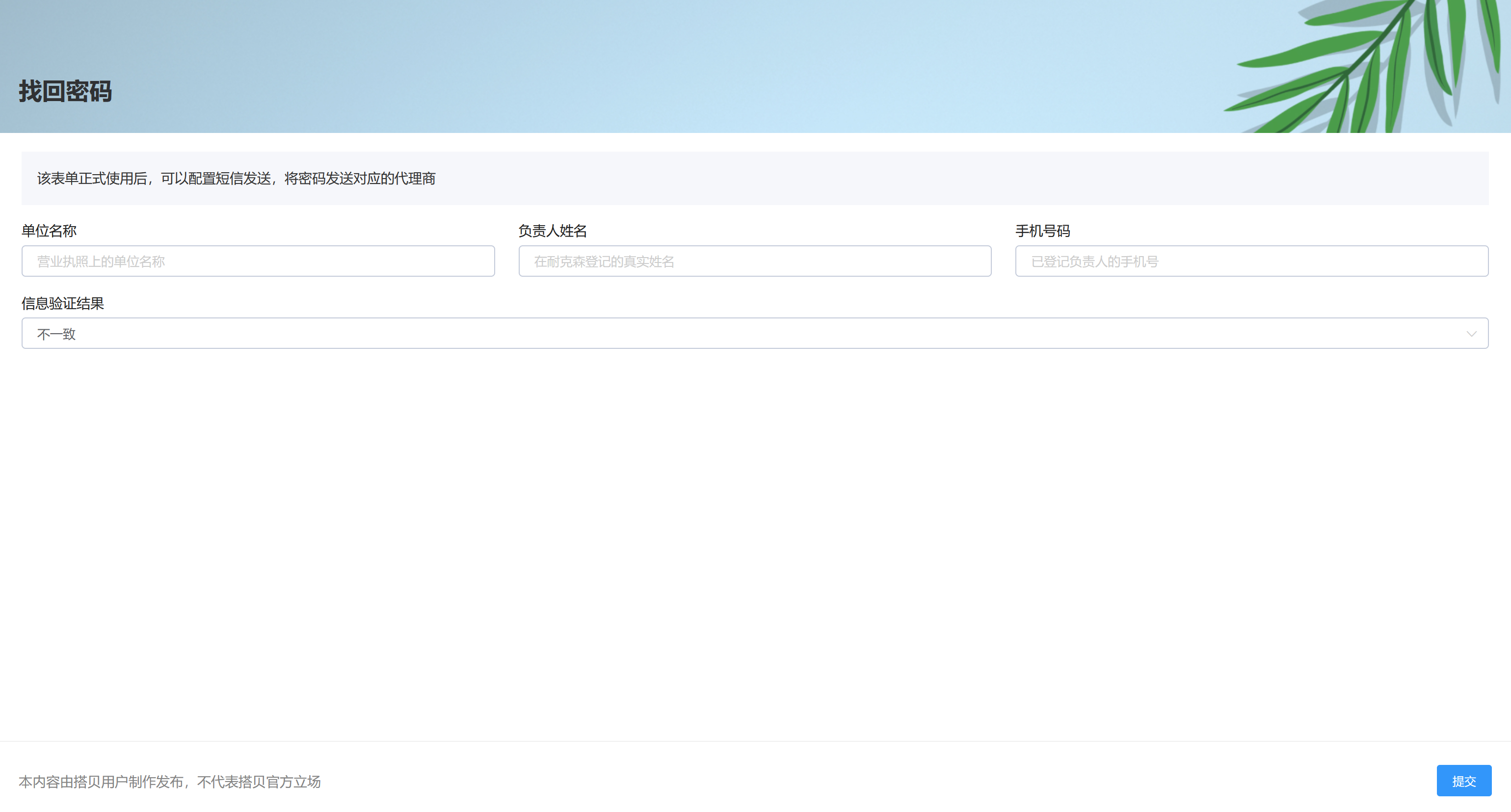Click the 手机号码 field label

1042,231
